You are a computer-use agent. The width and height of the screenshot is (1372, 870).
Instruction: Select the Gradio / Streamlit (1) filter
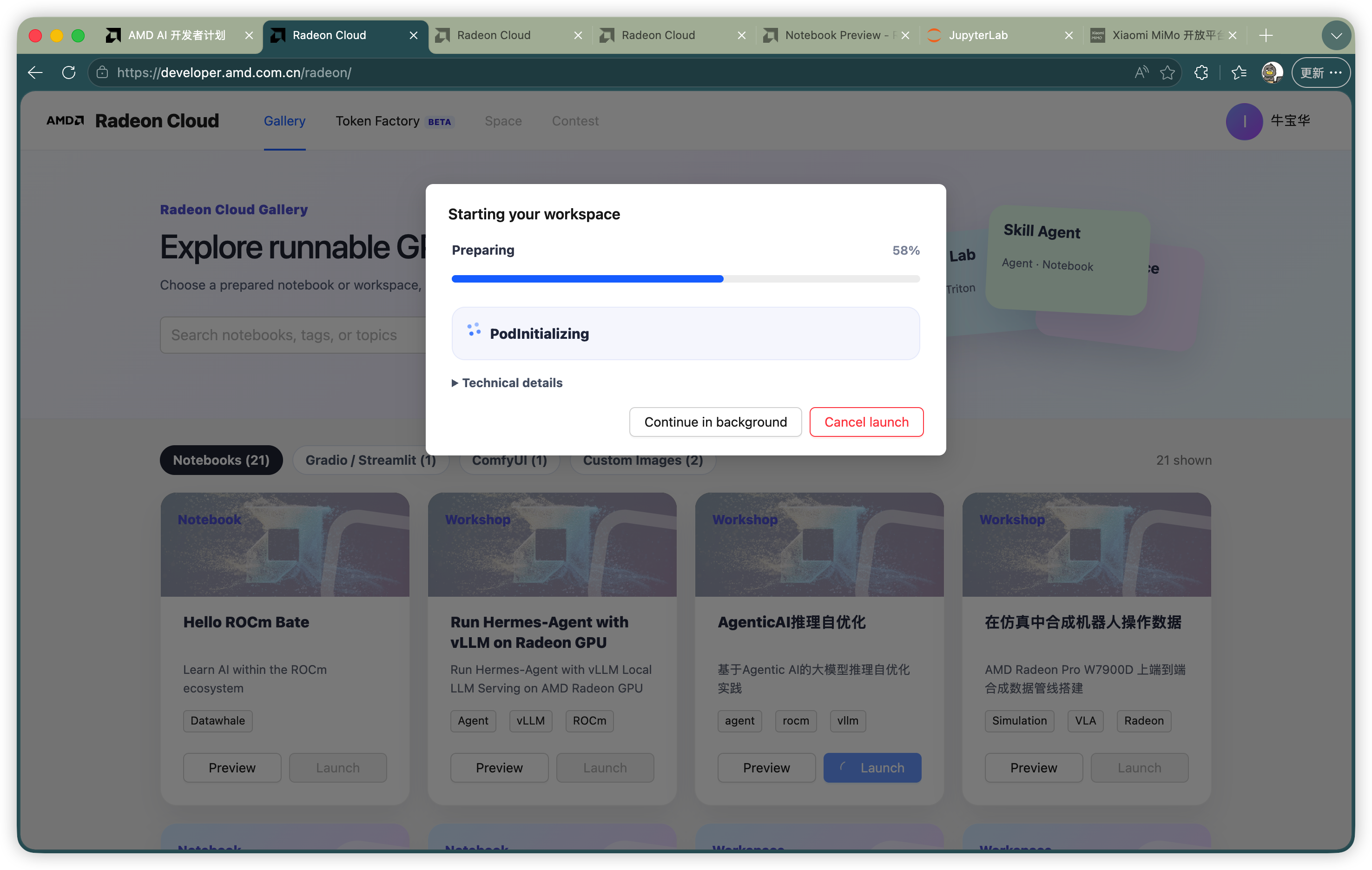coord(370,461)
